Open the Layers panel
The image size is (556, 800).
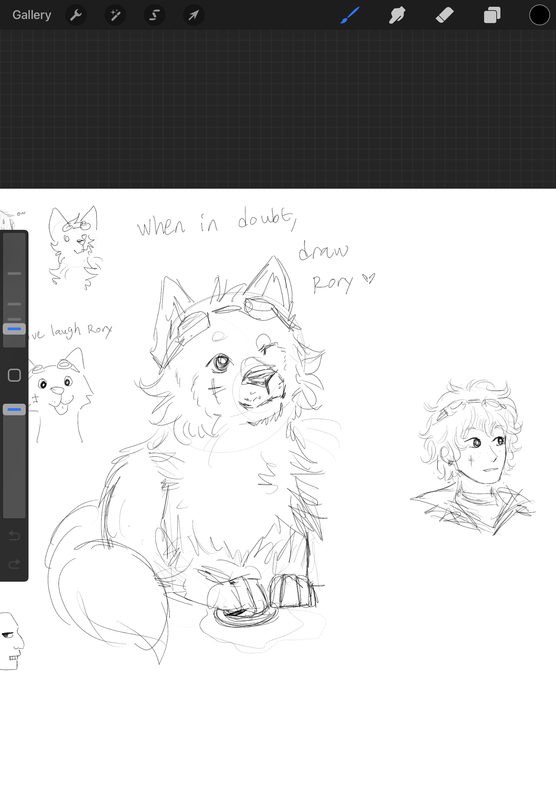tap(492, 15)
